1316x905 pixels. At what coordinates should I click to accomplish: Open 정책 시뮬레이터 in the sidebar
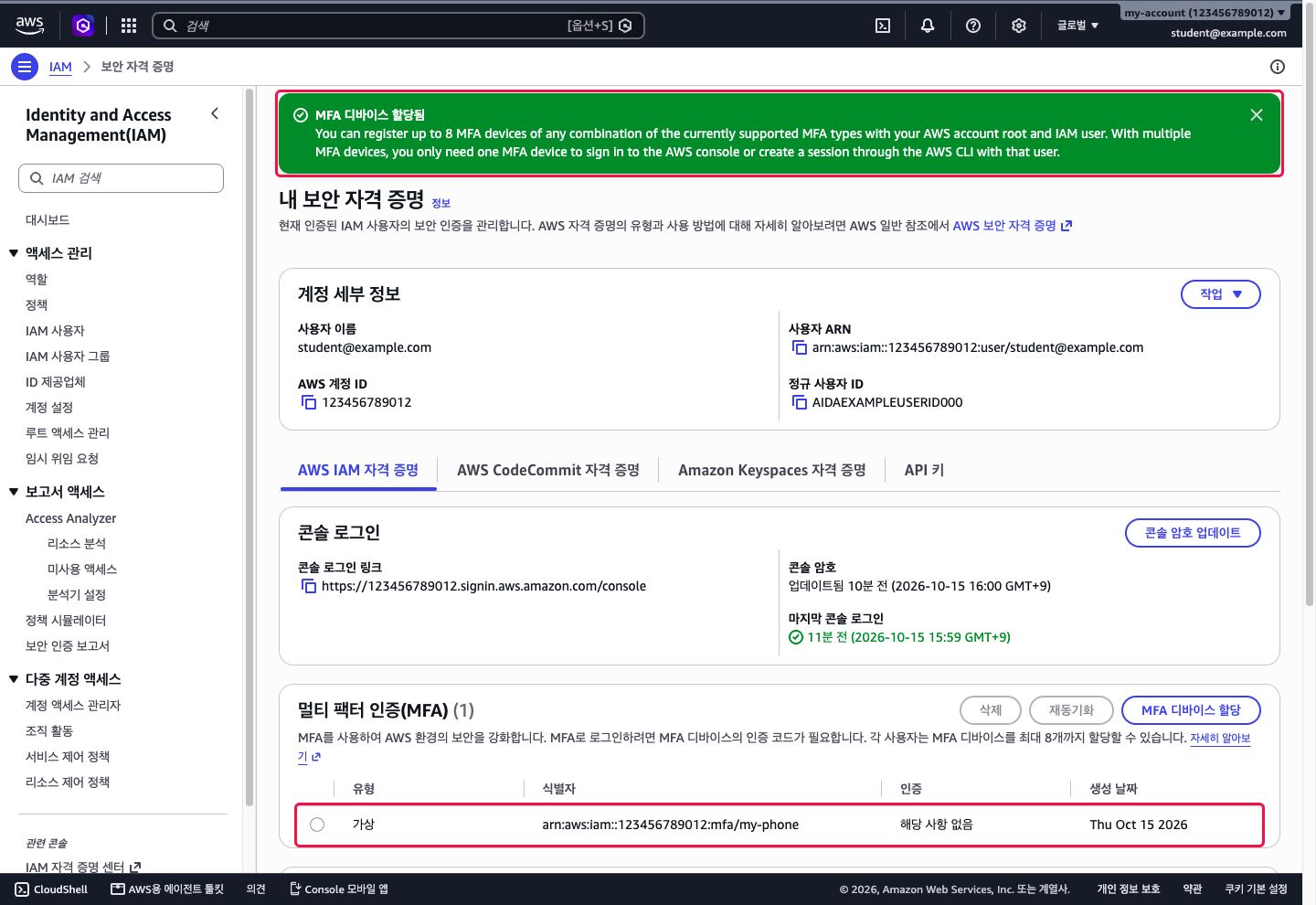coord(66,621)
